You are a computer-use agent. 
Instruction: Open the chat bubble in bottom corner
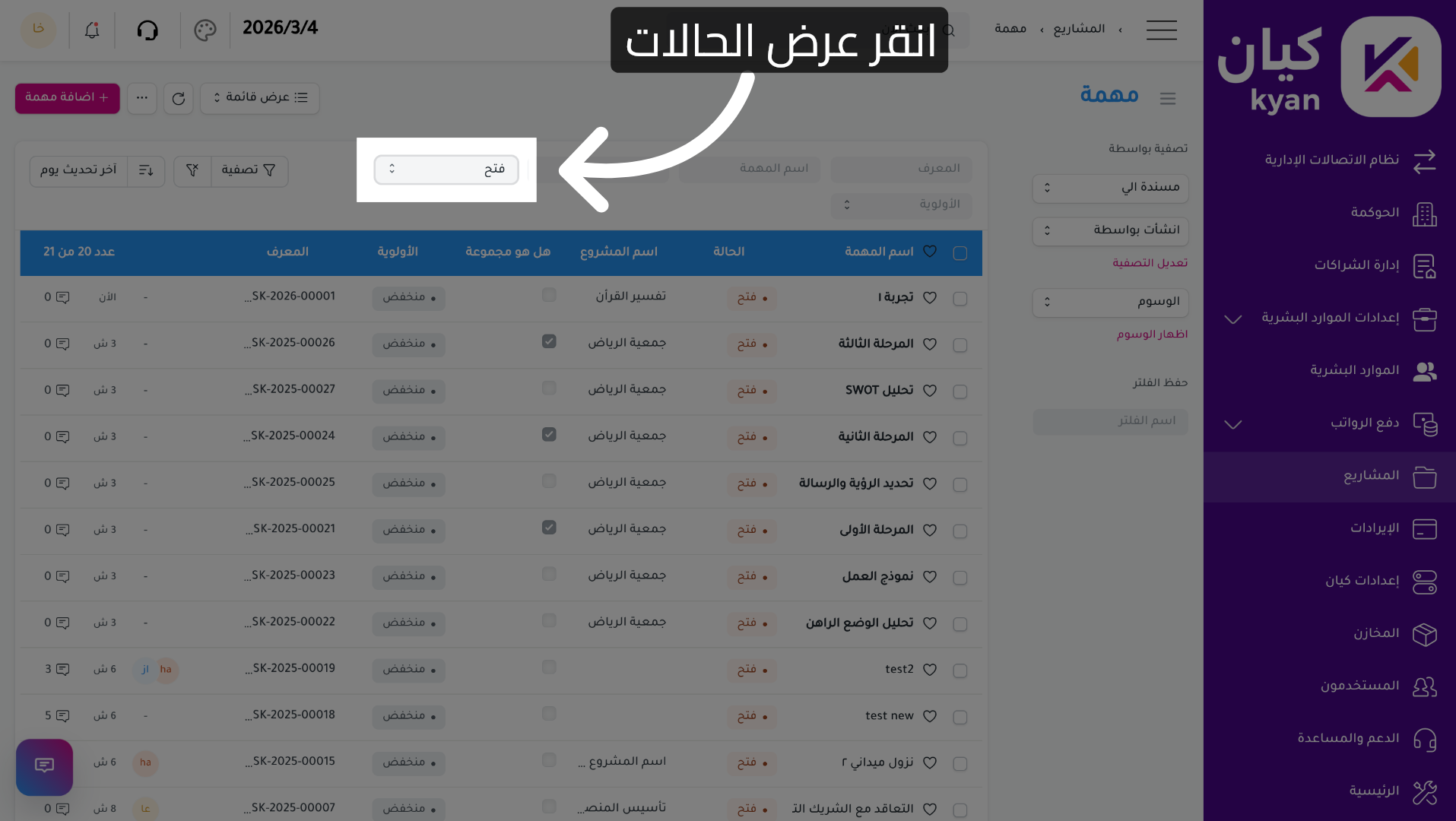point(43,767)
